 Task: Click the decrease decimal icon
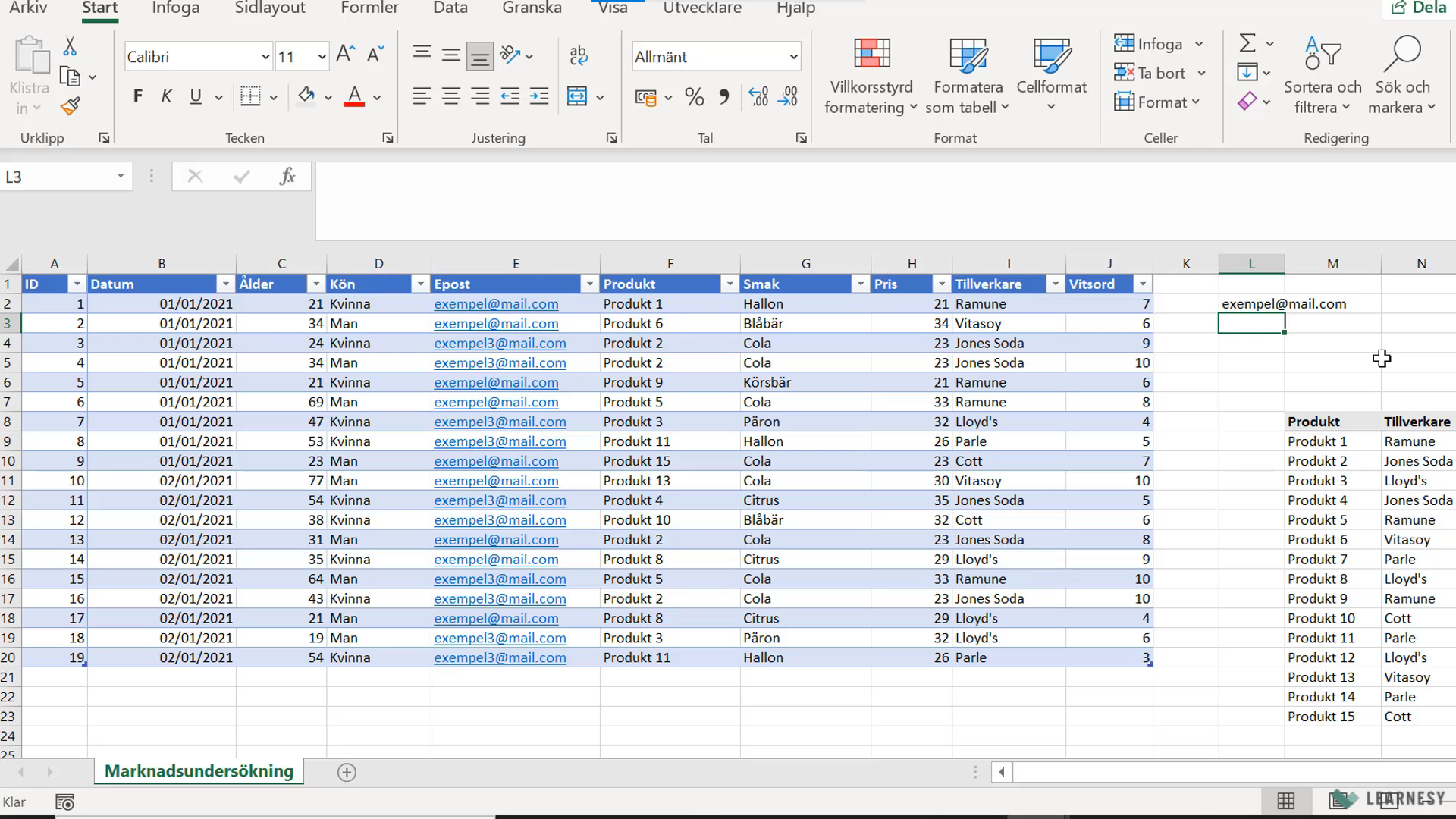tap(788, 97)
